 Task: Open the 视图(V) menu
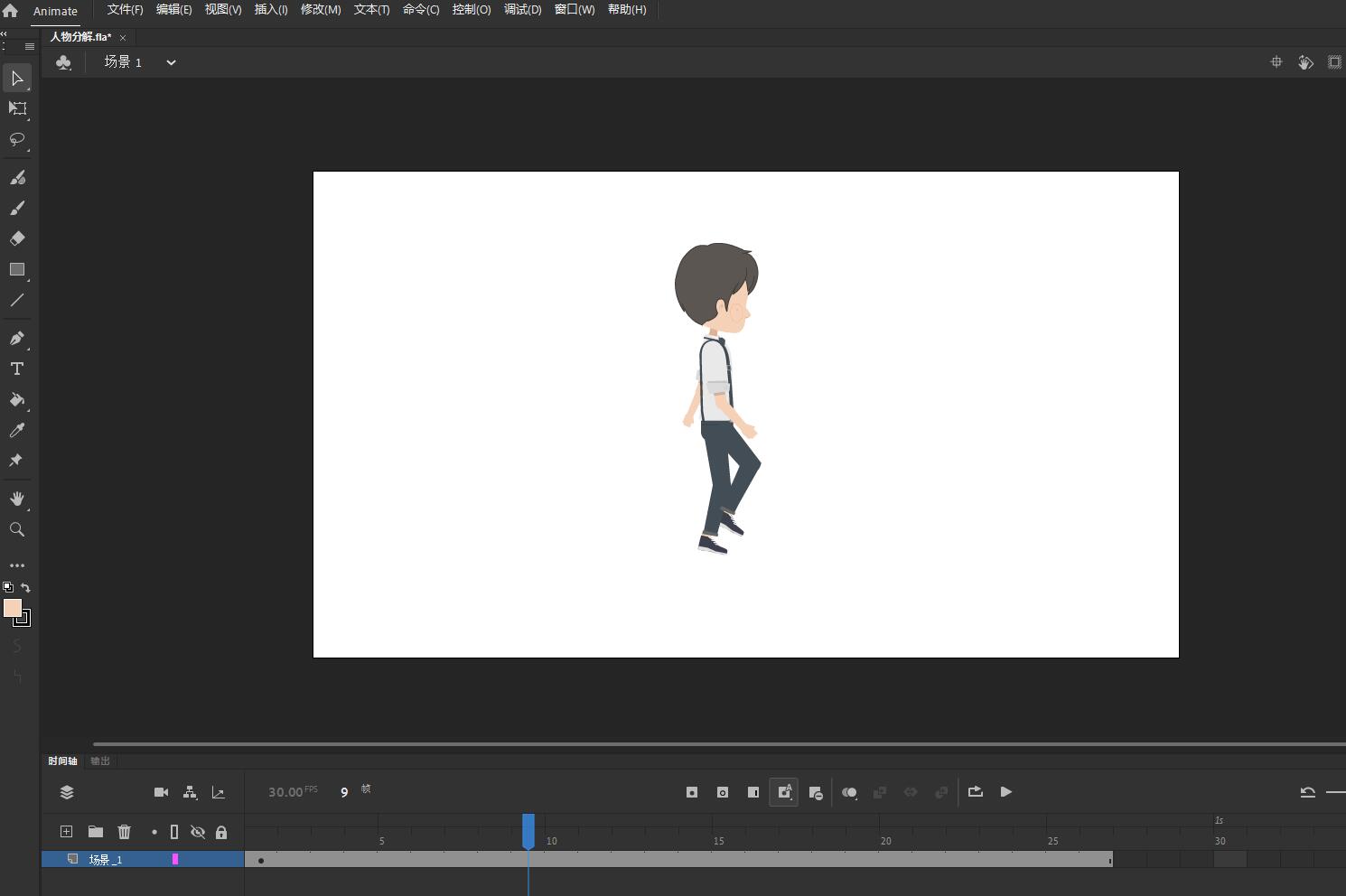(222, 10)
